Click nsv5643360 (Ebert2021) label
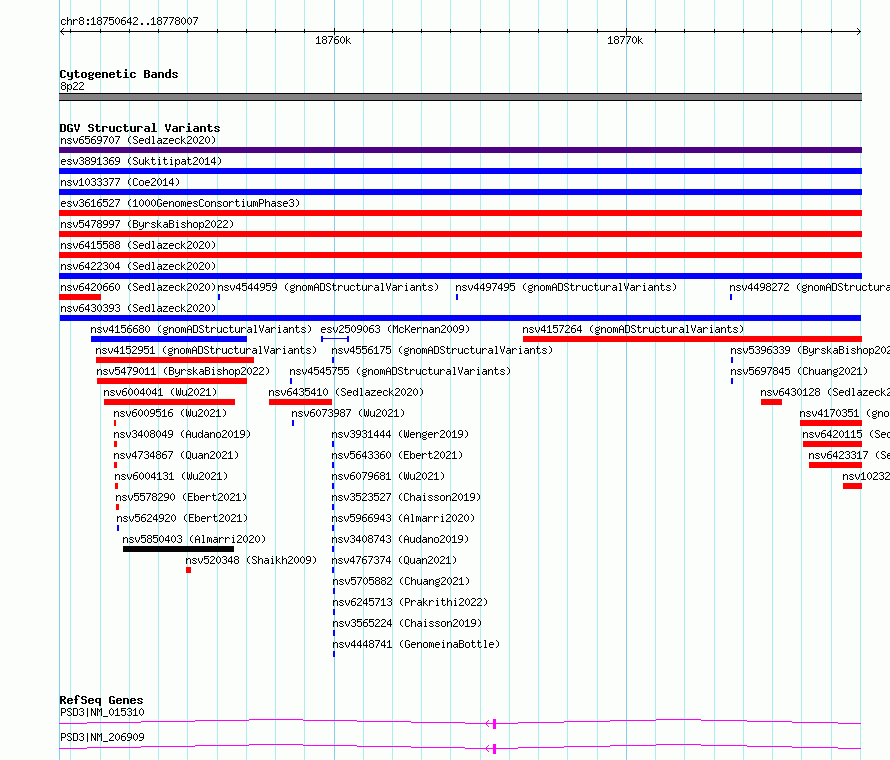The height and width of the screenshot is (760, 890). point(397,455)
